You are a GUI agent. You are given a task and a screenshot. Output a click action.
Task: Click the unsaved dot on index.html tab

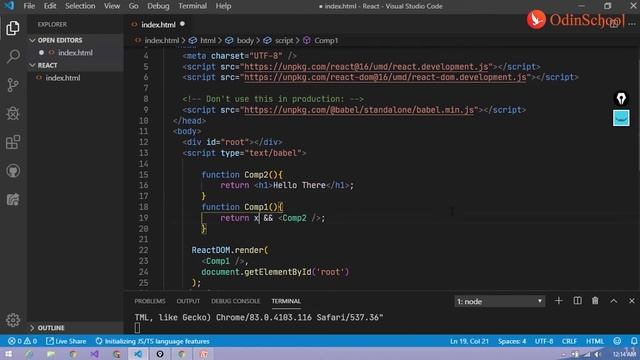[182, 24]
